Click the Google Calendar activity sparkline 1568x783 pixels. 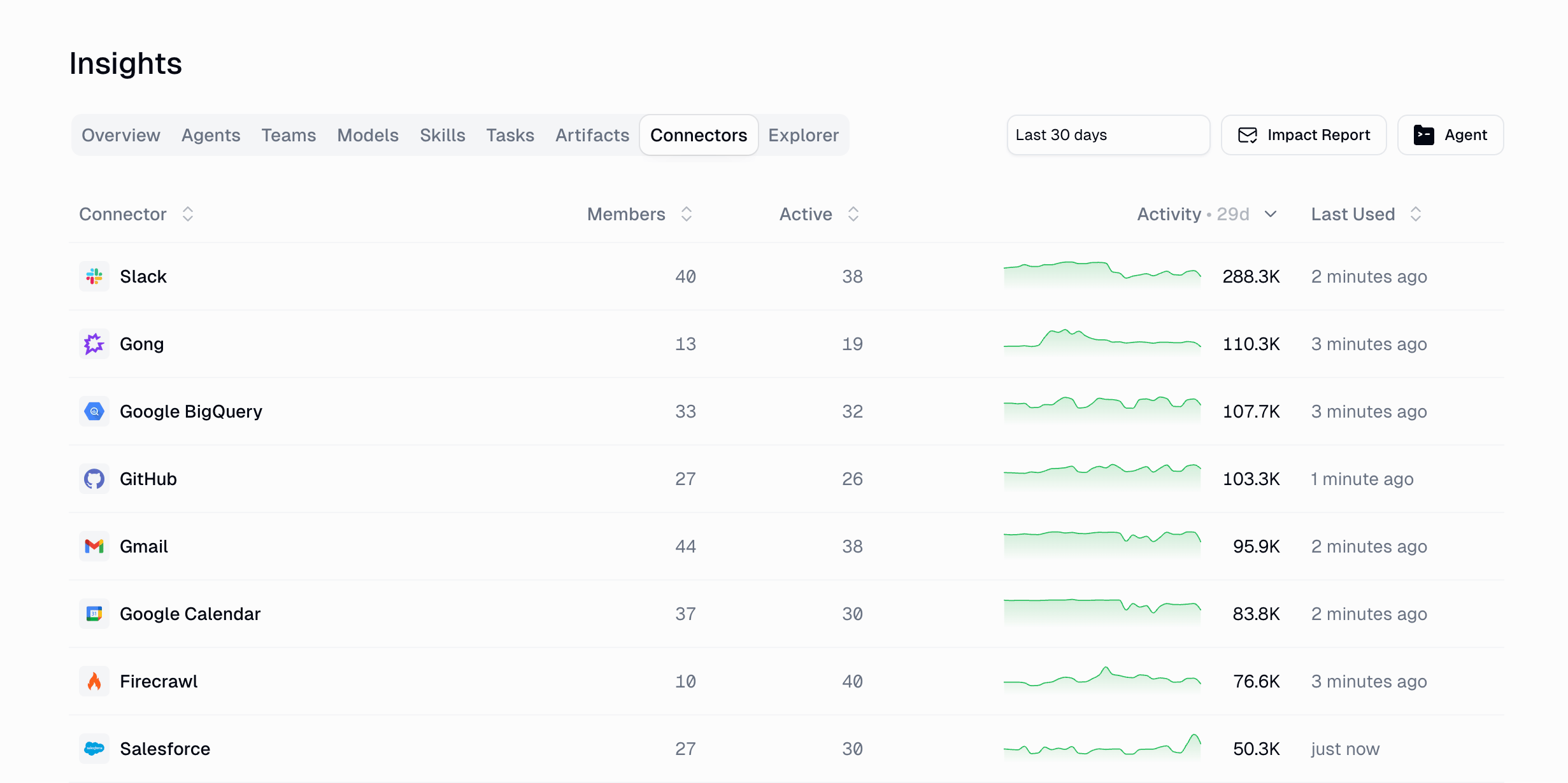pos(1102,612)
